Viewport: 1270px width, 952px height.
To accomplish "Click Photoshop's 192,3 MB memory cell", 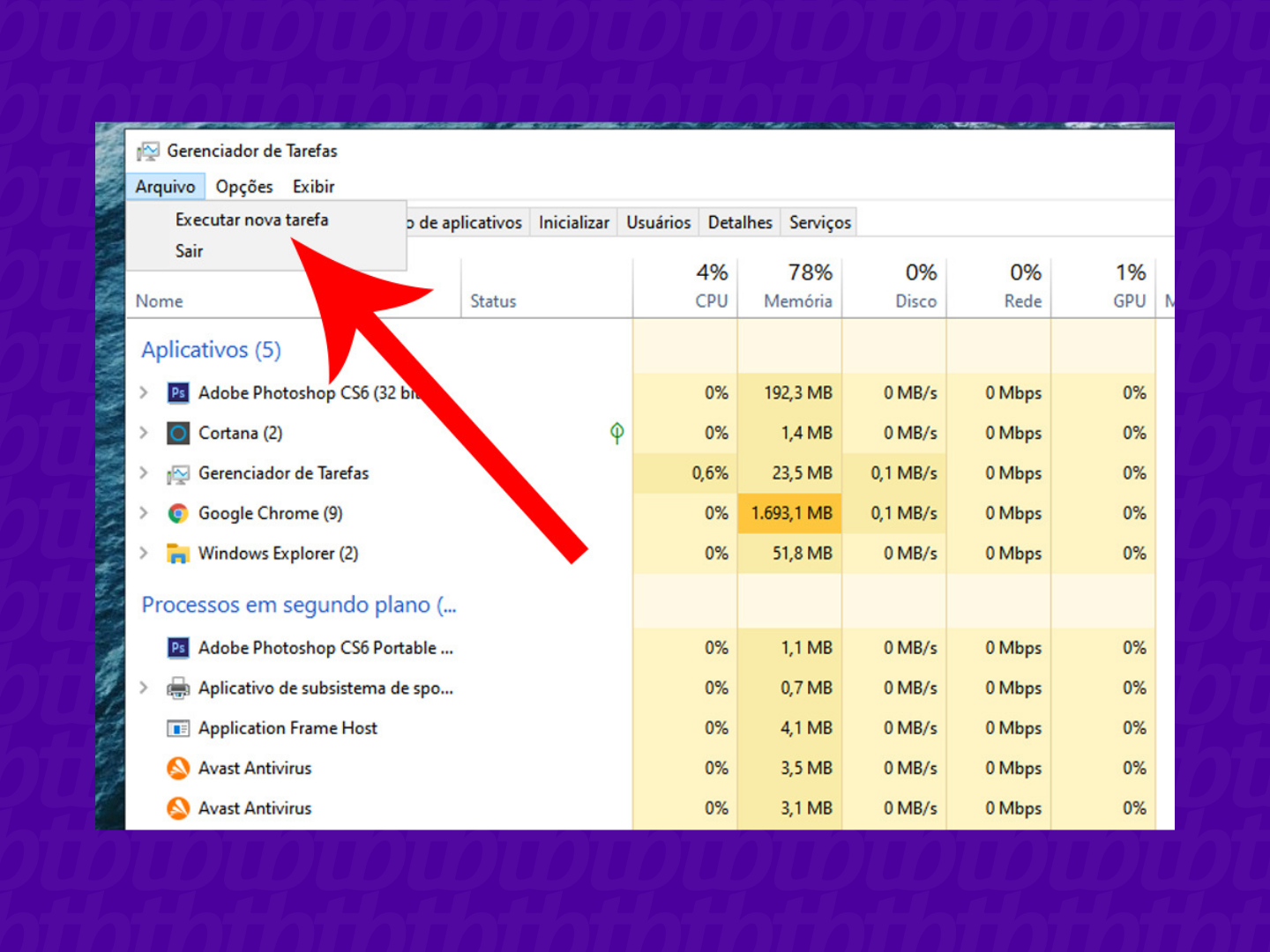I will click(790, 392).
